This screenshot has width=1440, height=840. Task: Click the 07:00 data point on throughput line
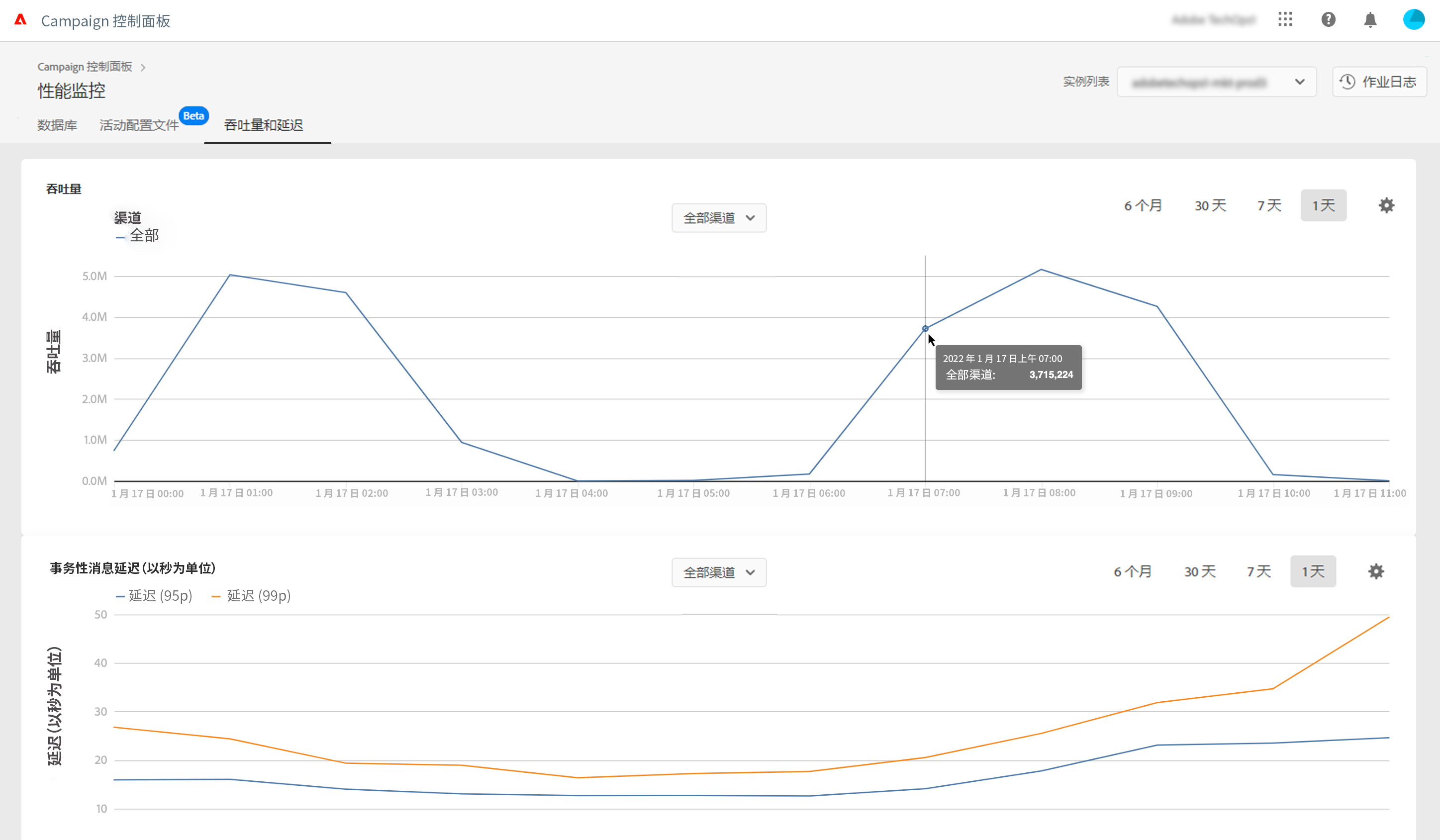point(925,329)
